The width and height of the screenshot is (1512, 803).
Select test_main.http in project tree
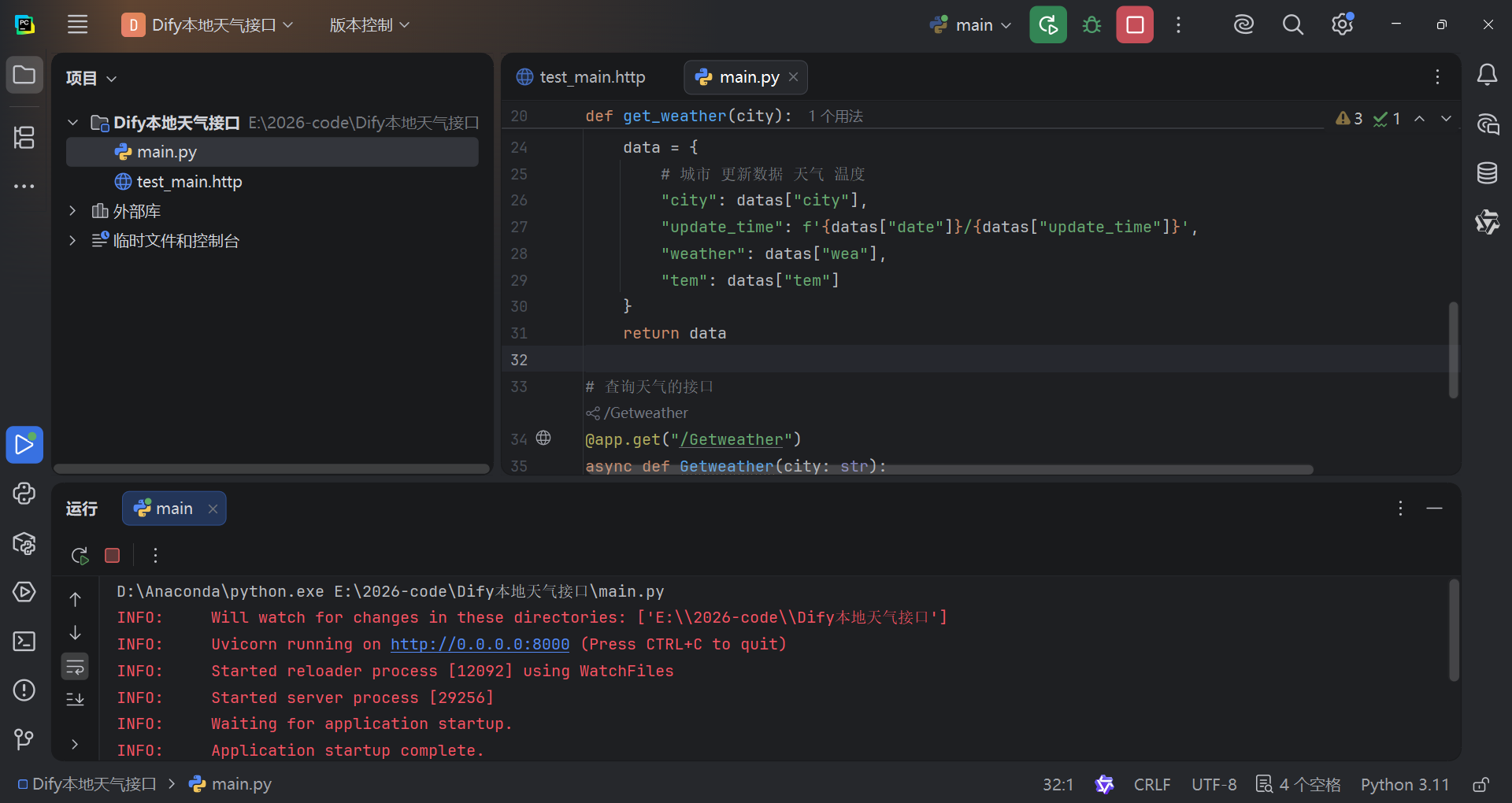pyautogui.click(x=272, y=182)
